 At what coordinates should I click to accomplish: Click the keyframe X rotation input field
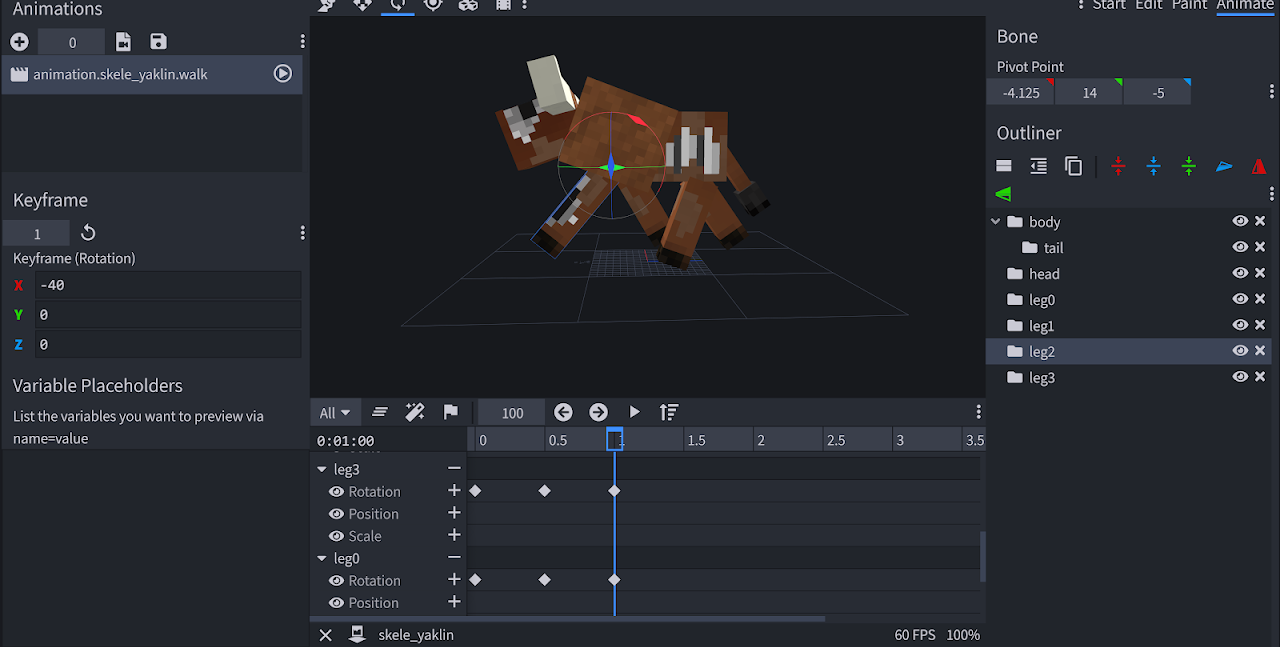(167, 285)
